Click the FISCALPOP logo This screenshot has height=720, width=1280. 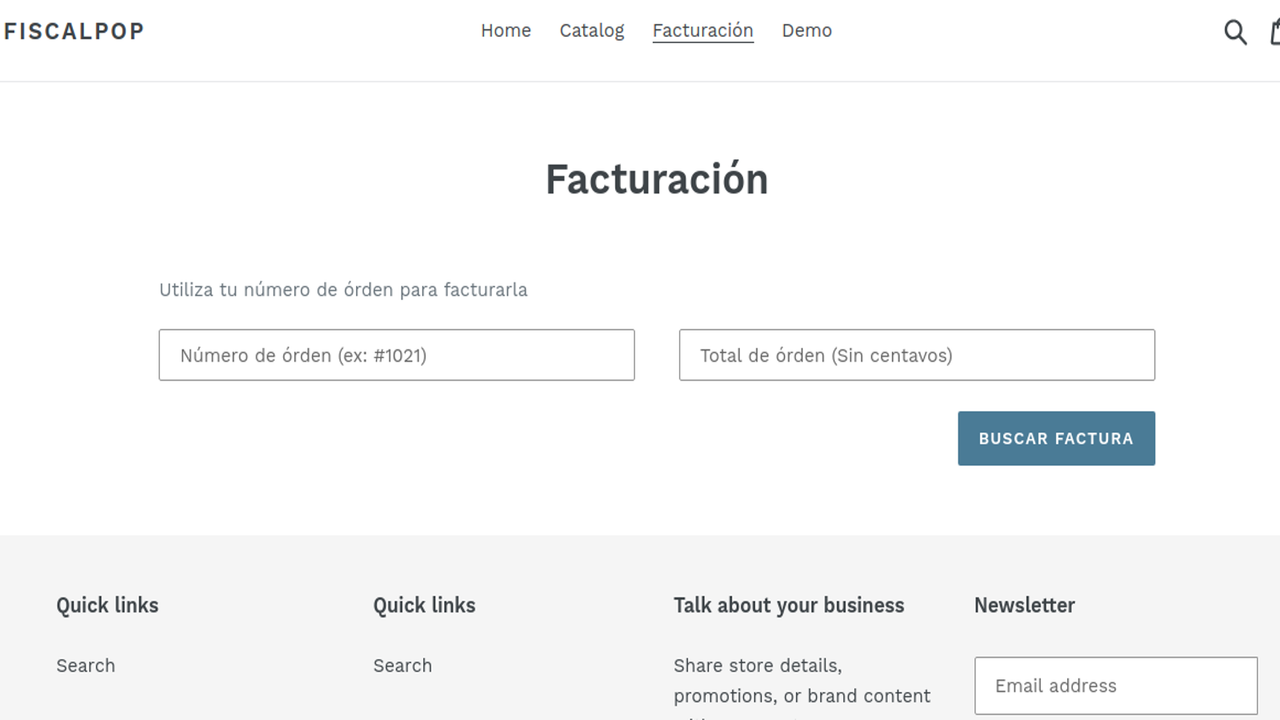tap(73, 30)
